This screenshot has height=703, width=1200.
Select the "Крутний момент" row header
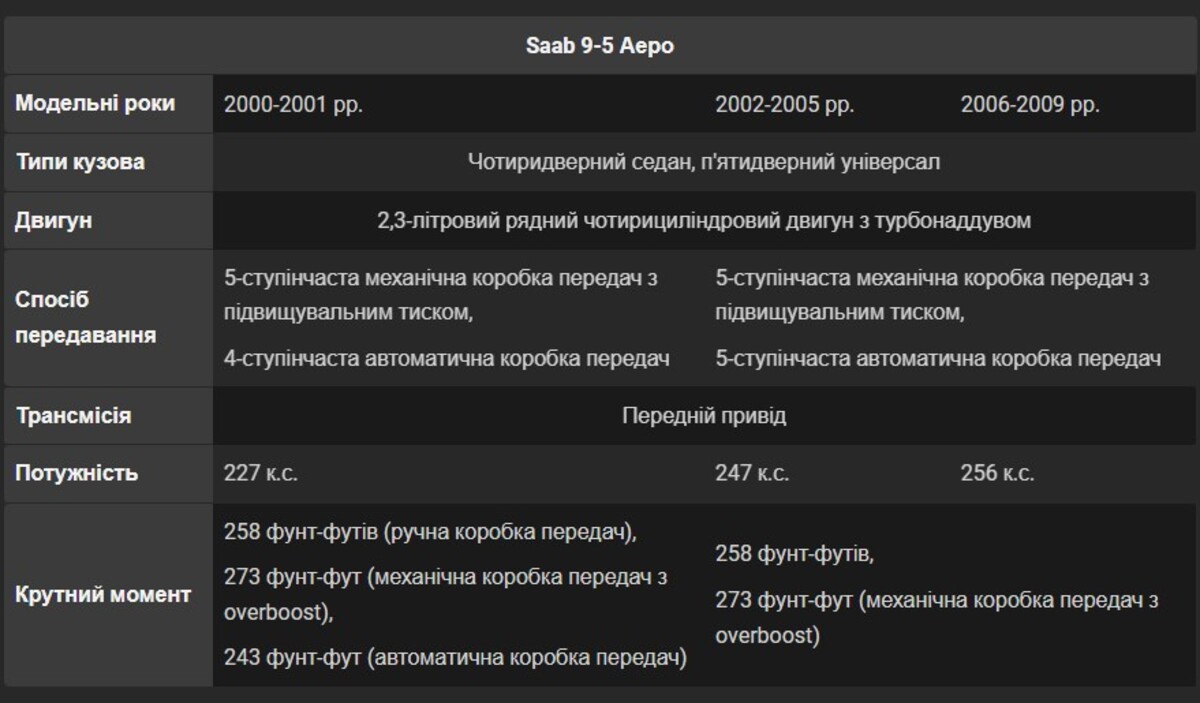click(103, 595)
